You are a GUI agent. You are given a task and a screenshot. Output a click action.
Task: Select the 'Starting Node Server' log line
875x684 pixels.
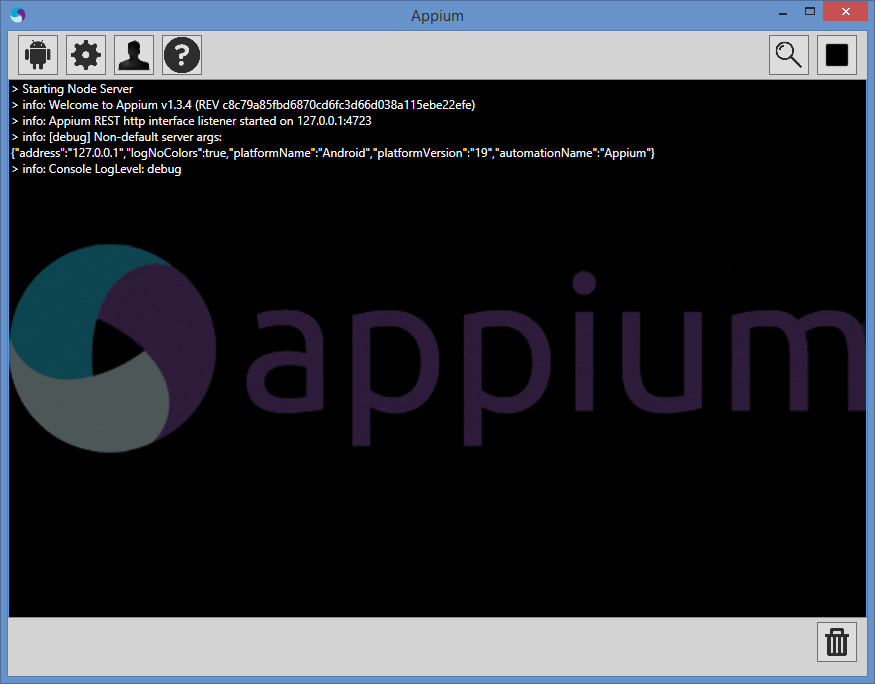(72, 89)
